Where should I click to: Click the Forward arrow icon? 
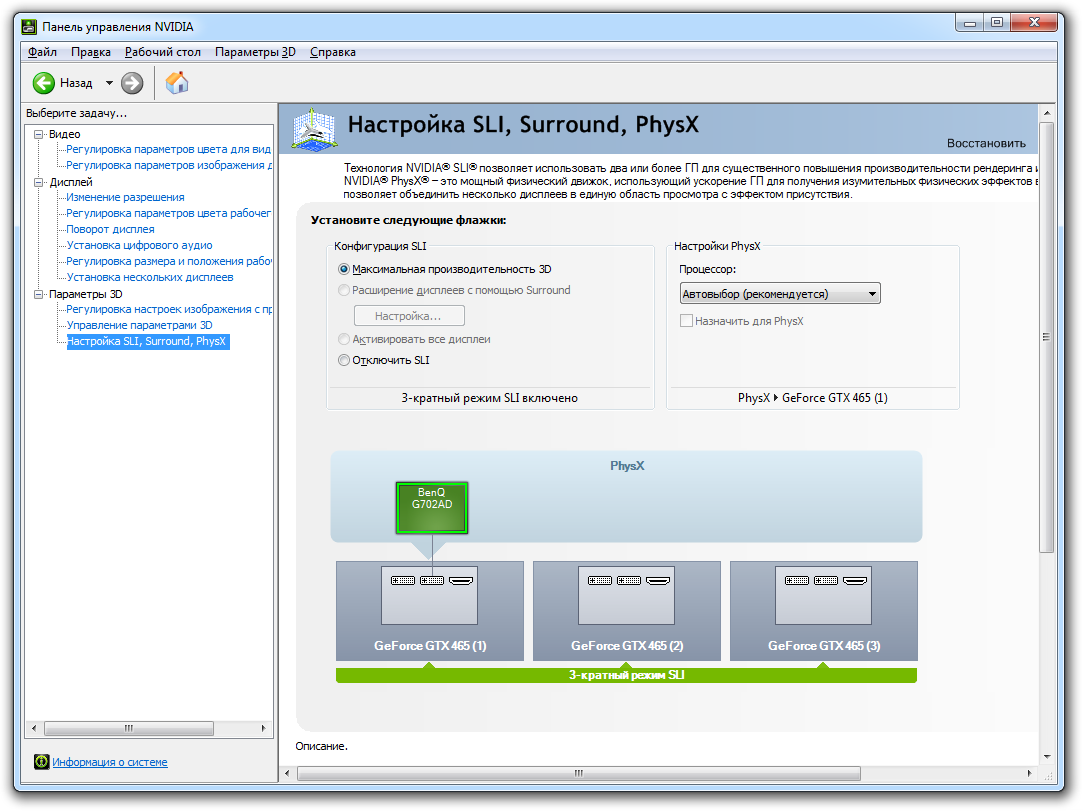[132, 83]
